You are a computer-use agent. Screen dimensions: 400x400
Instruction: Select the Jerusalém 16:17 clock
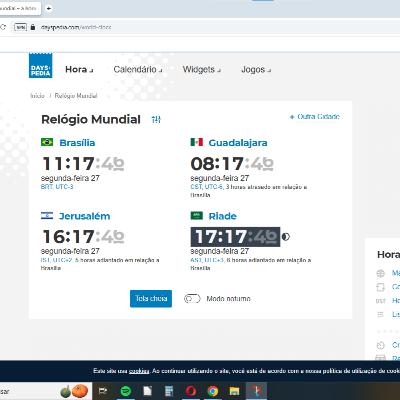(x=83, y=237)
